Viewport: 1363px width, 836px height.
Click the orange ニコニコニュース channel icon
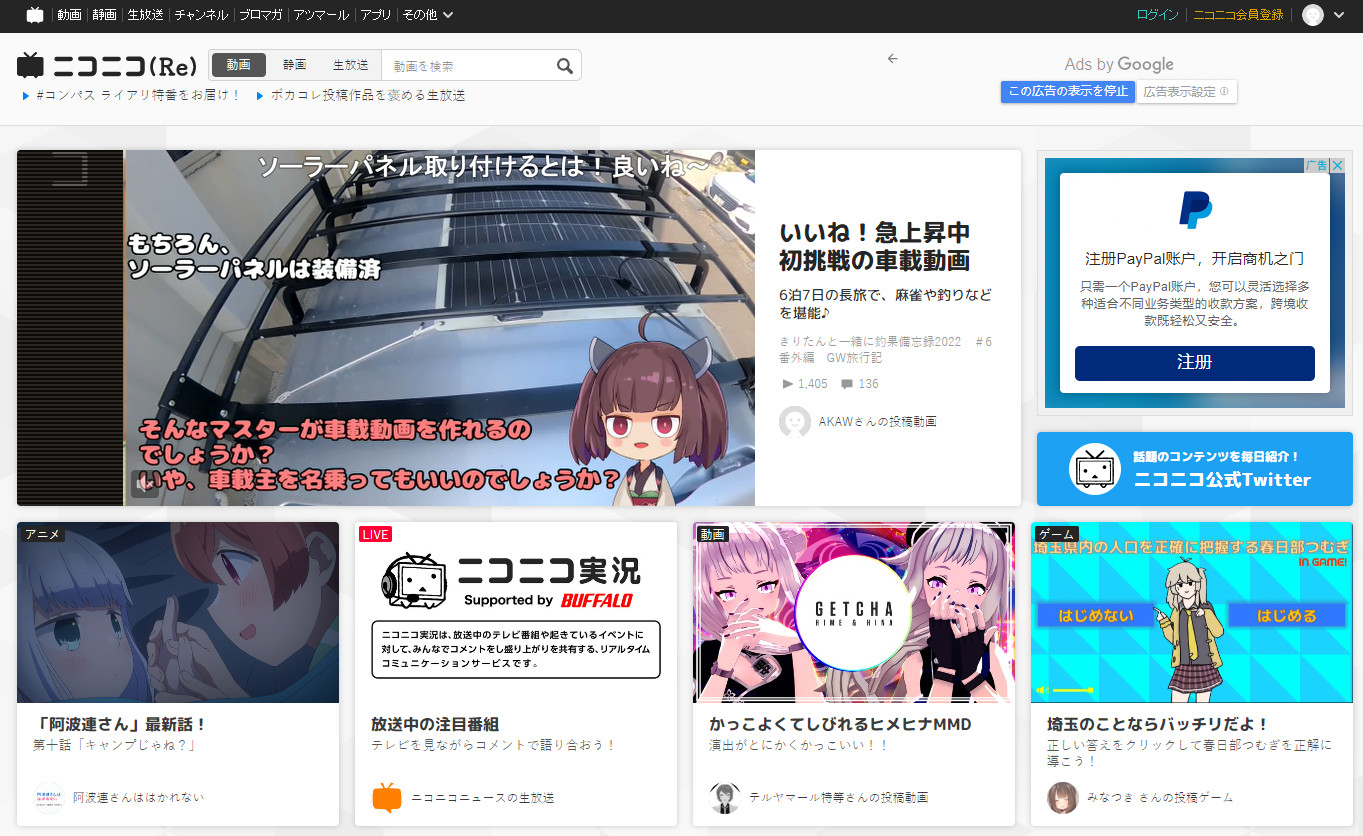(387, 797)
